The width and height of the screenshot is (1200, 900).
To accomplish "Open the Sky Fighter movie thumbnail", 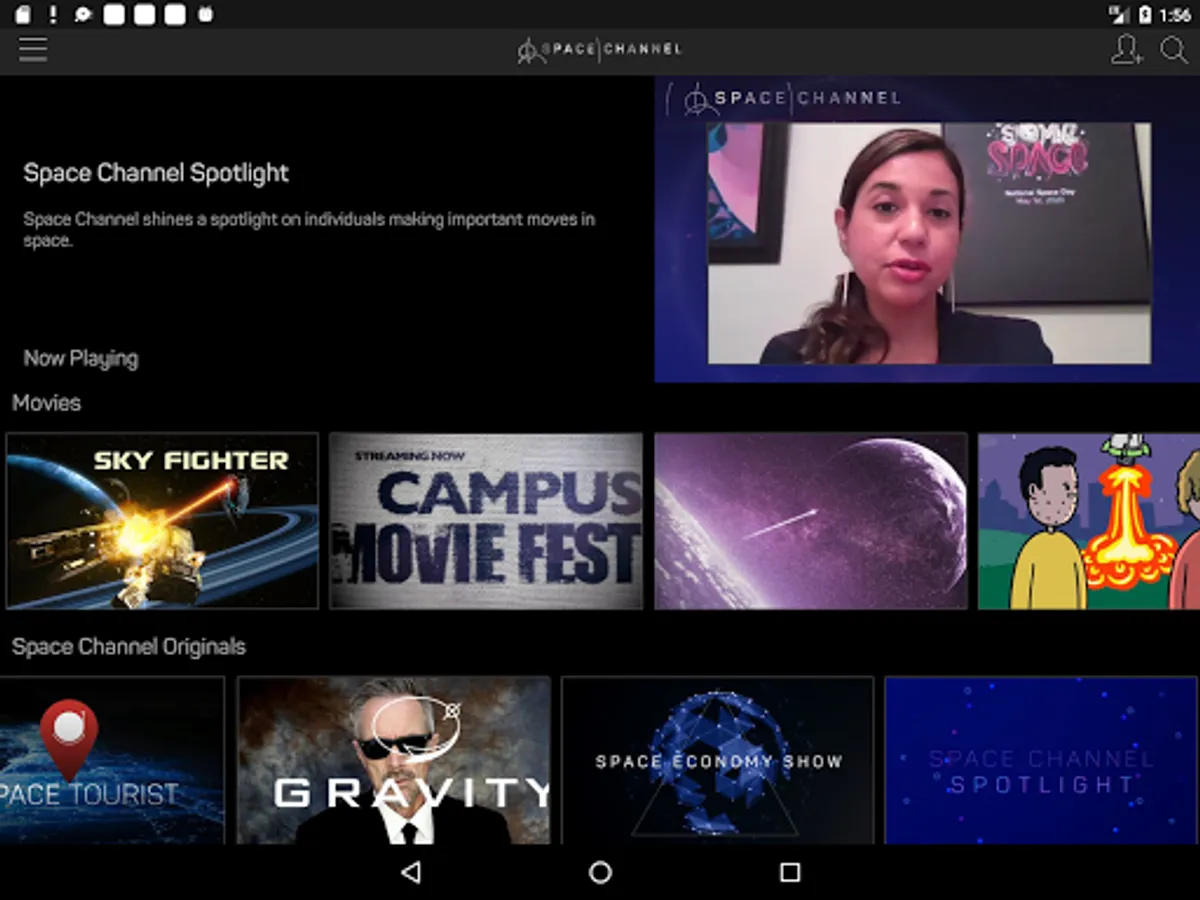I will (x=162, y=521).
